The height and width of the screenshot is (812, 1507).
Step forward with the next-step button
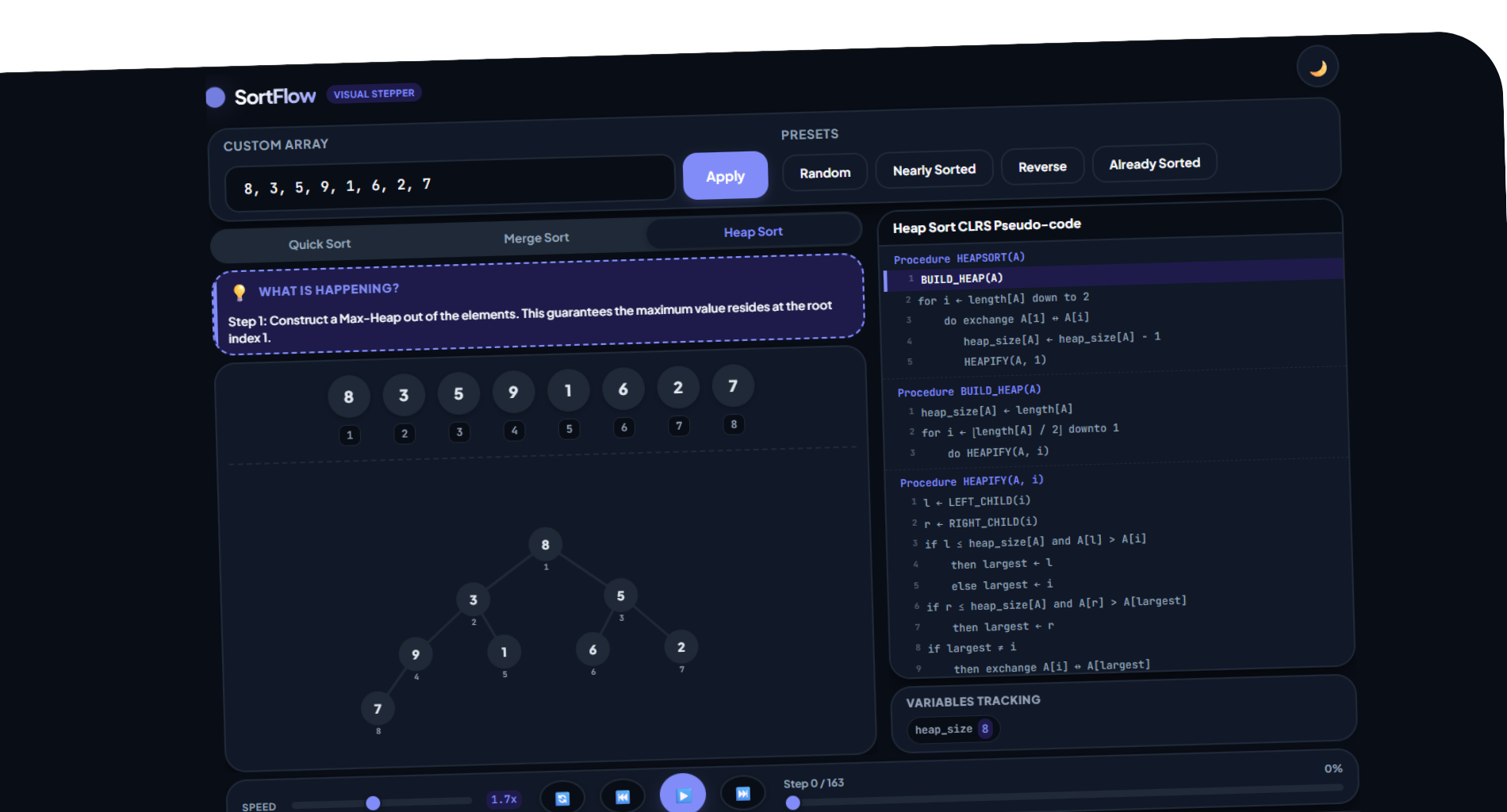(x=742, y=793)
